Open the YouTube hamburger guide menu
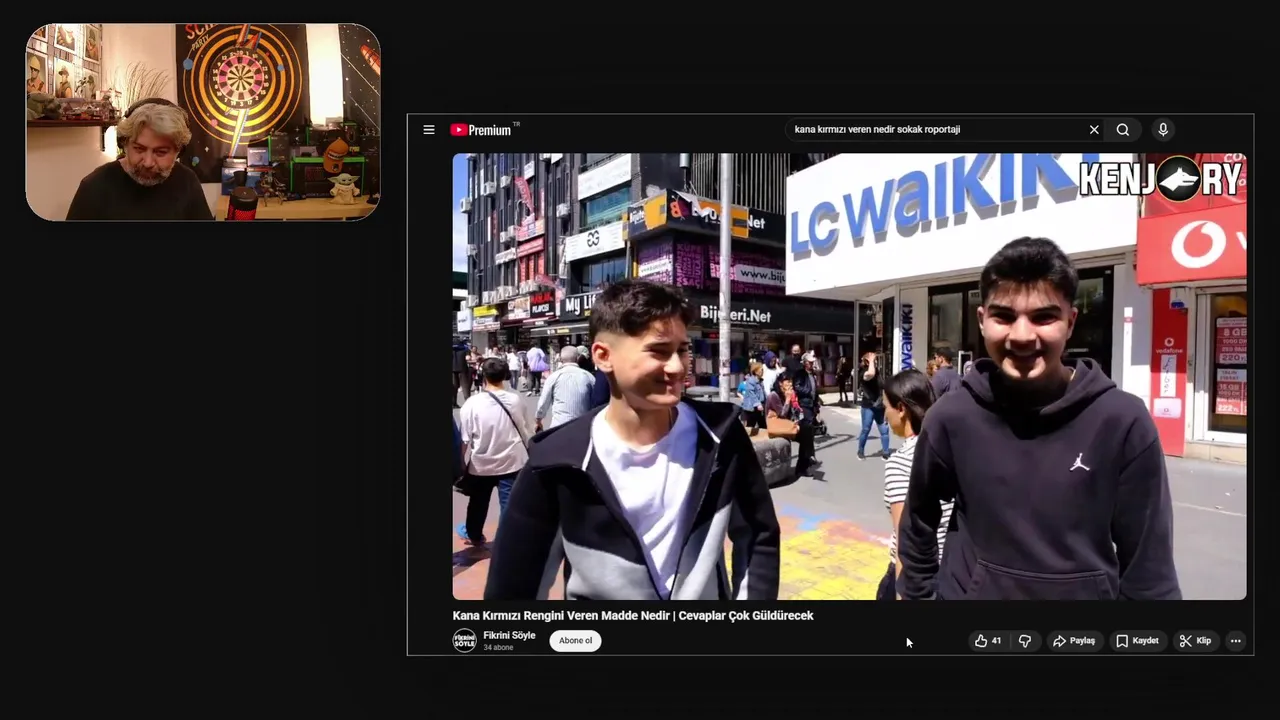Image resolution: width=1280 pixels, height=720 pixels. (x=429, y=130)
